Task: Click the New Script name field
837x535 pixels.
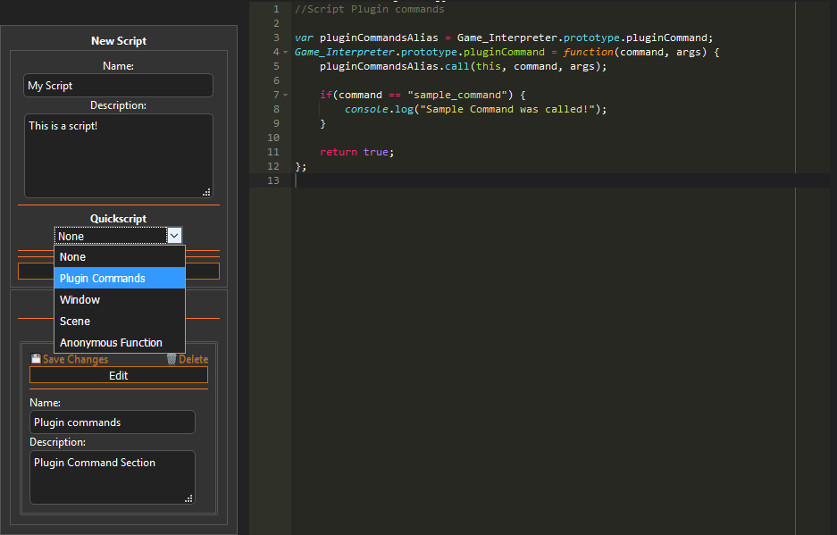Action: coord(118,86)
